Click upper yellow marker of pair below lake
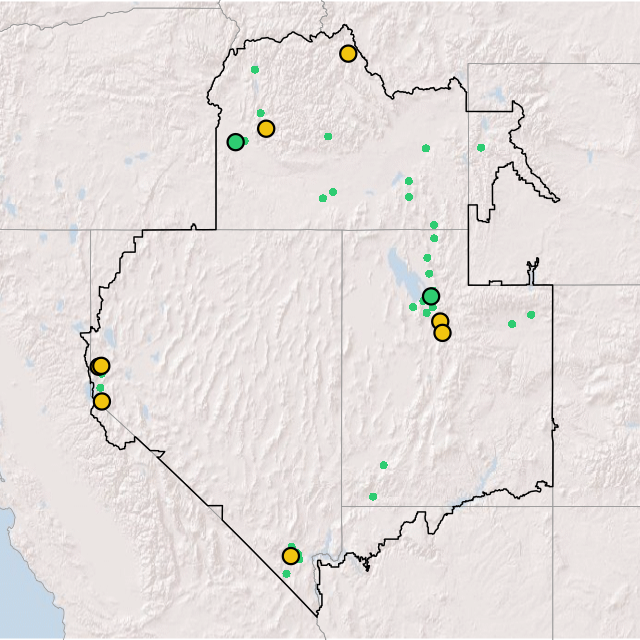 (440, 321)
